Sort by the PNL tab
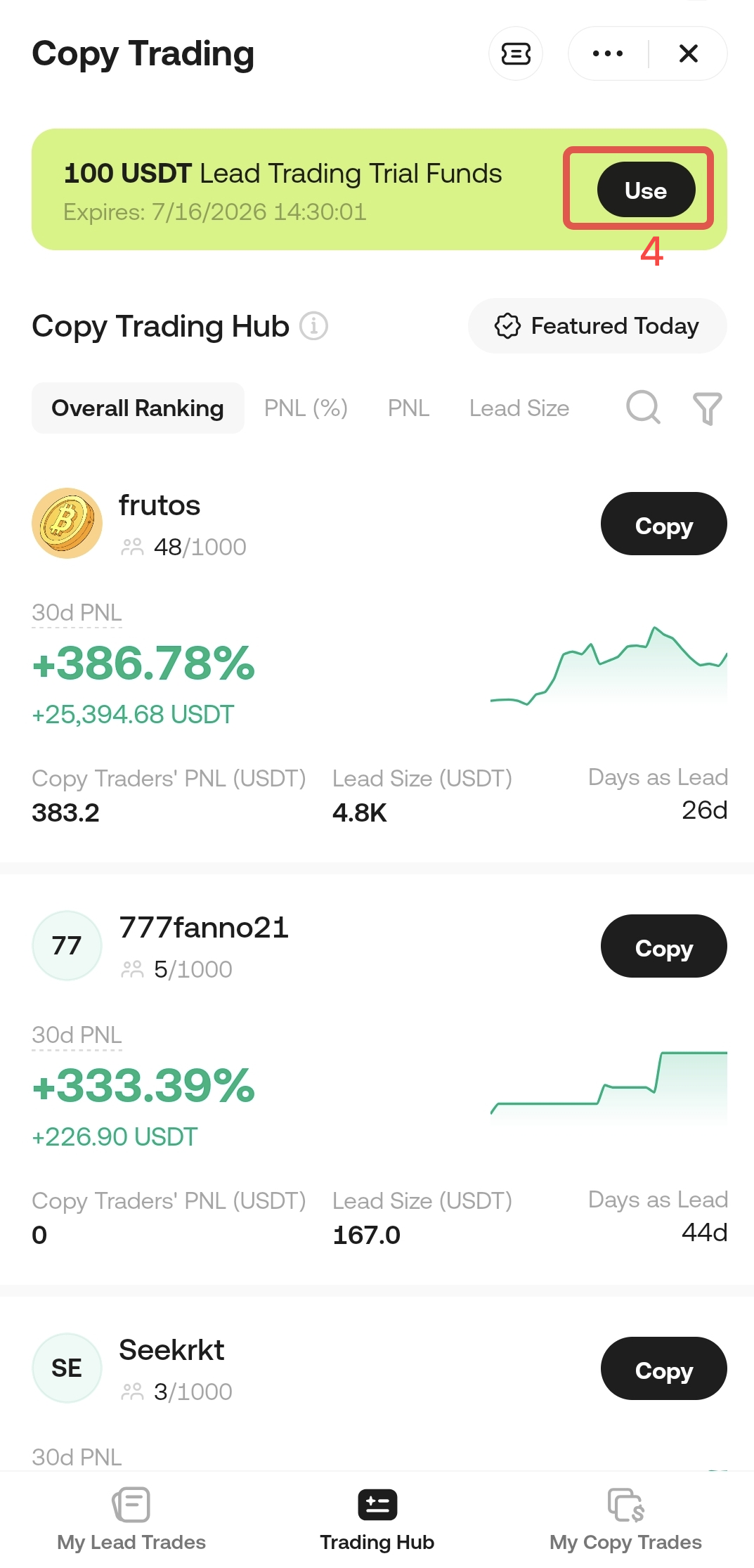 pyautogui.click(x=408, y=408)
